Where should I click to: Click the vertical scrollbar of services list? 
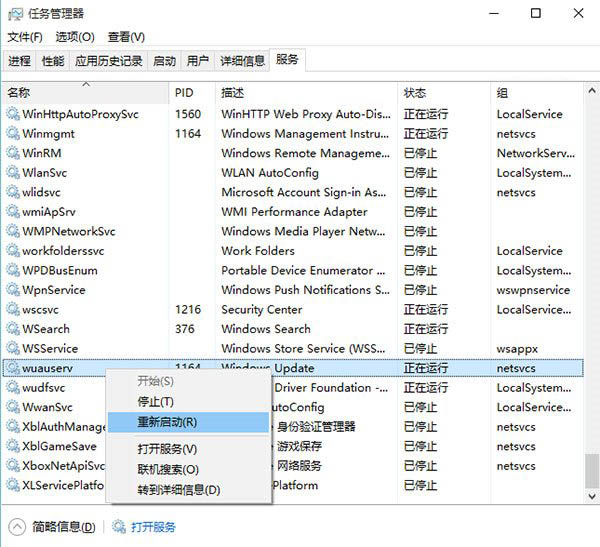coord(590,300)
